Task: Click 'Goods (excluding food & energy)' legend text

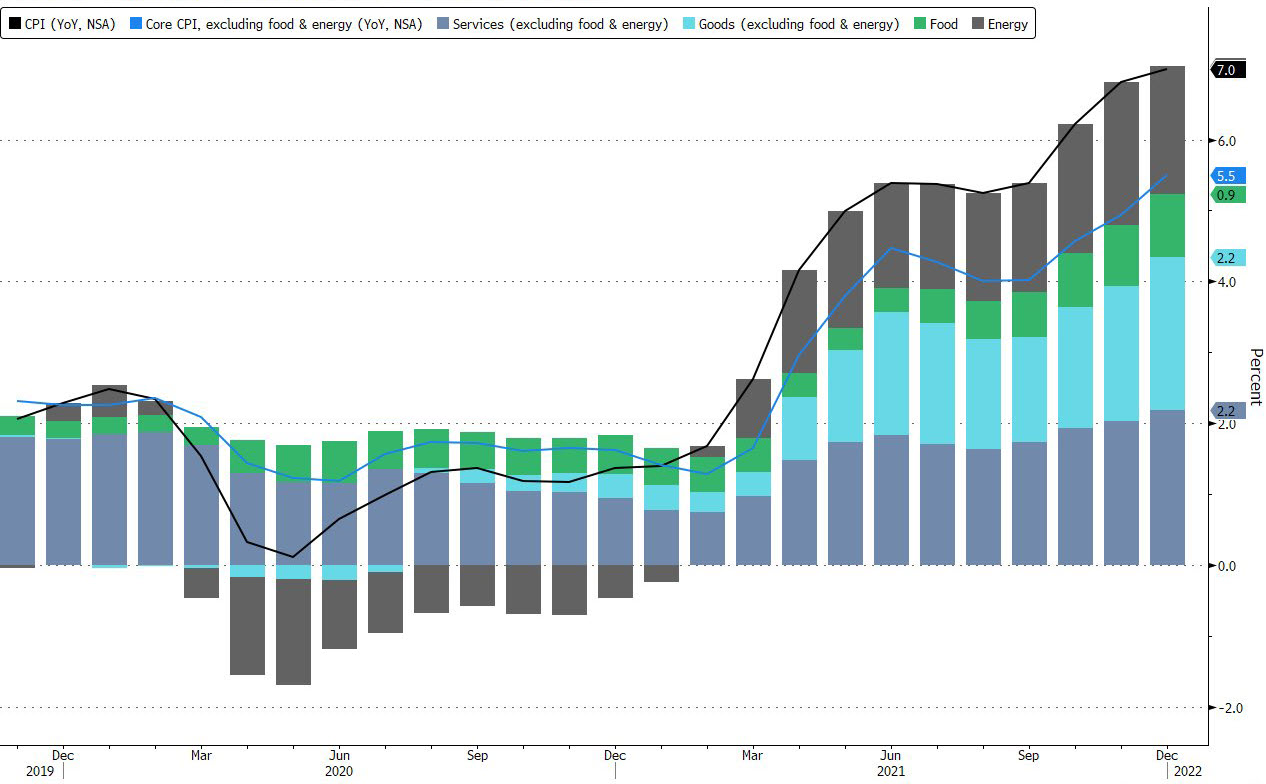Action: coord(798,24)
